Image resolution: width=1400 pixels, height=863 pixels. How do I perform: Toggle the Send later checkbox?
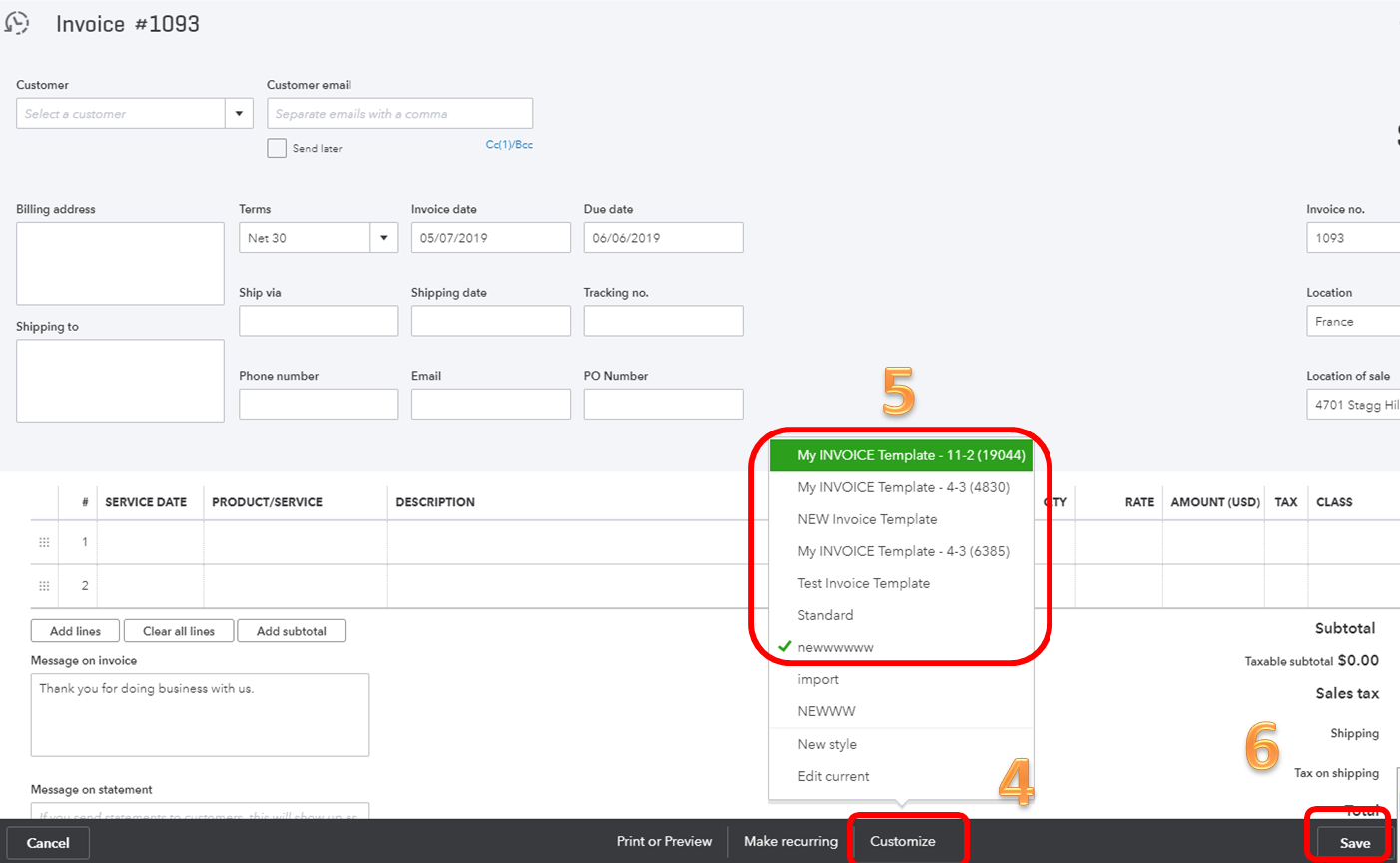point(277,148)
